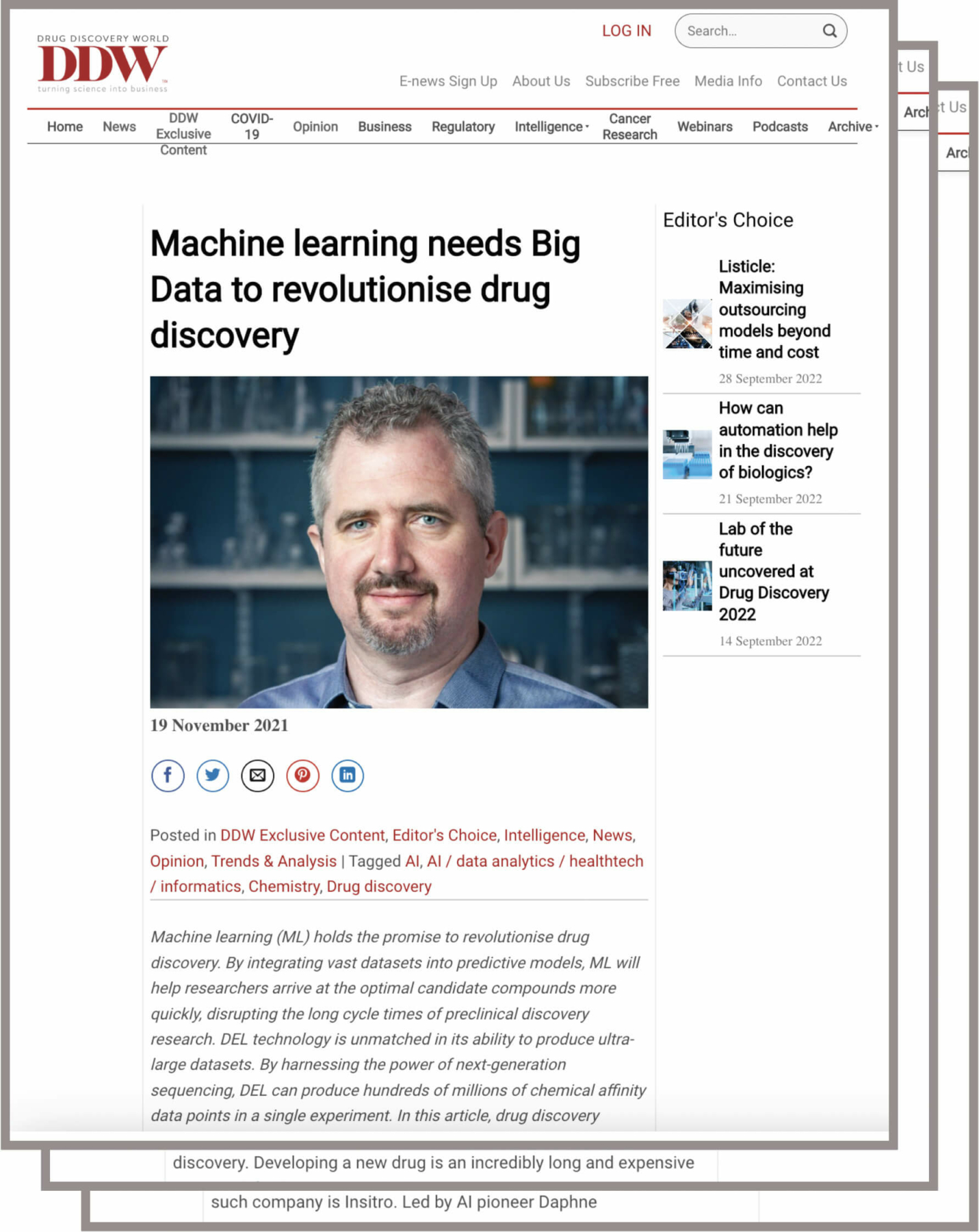The image size is (979, 1232).
Task: Go to Home in navigation bar
Action: click(65, 127)
